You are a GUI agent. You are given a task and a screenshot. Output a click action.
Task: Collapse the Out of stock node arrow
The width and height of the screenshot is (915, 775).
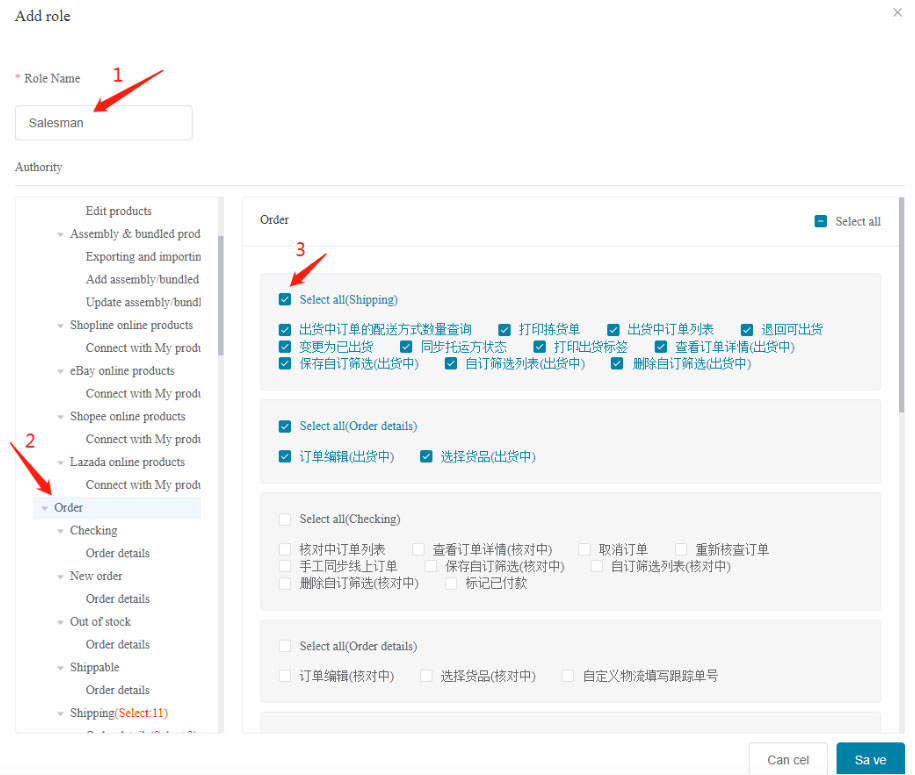(60, 622)
